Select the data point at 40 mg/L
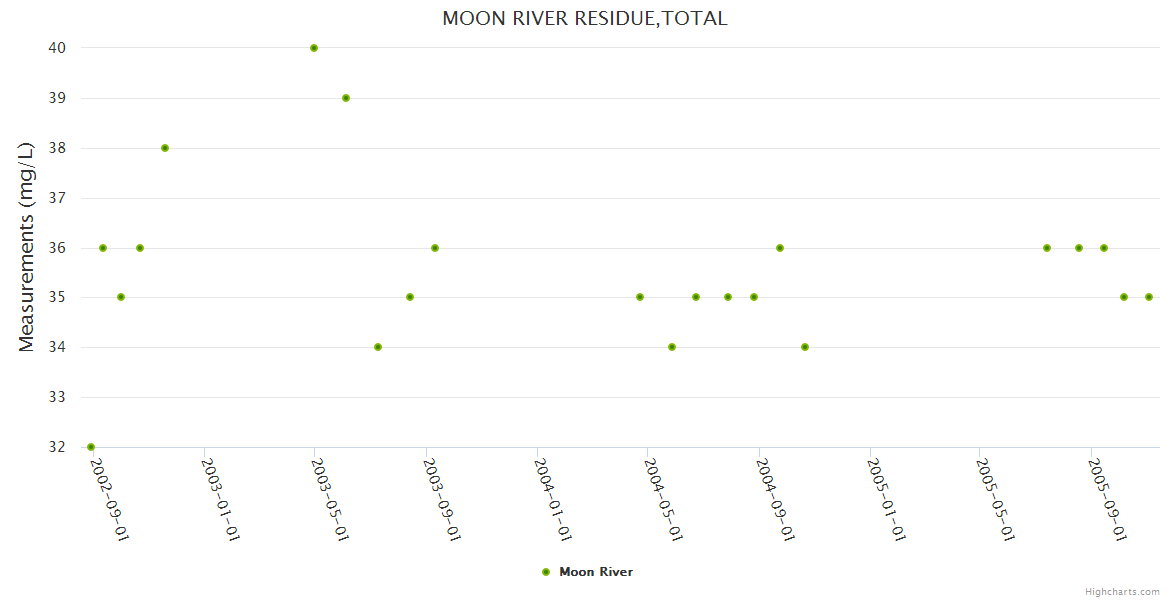The width and height of the screenshot is (1170, 600). click(x=314, y=48)
